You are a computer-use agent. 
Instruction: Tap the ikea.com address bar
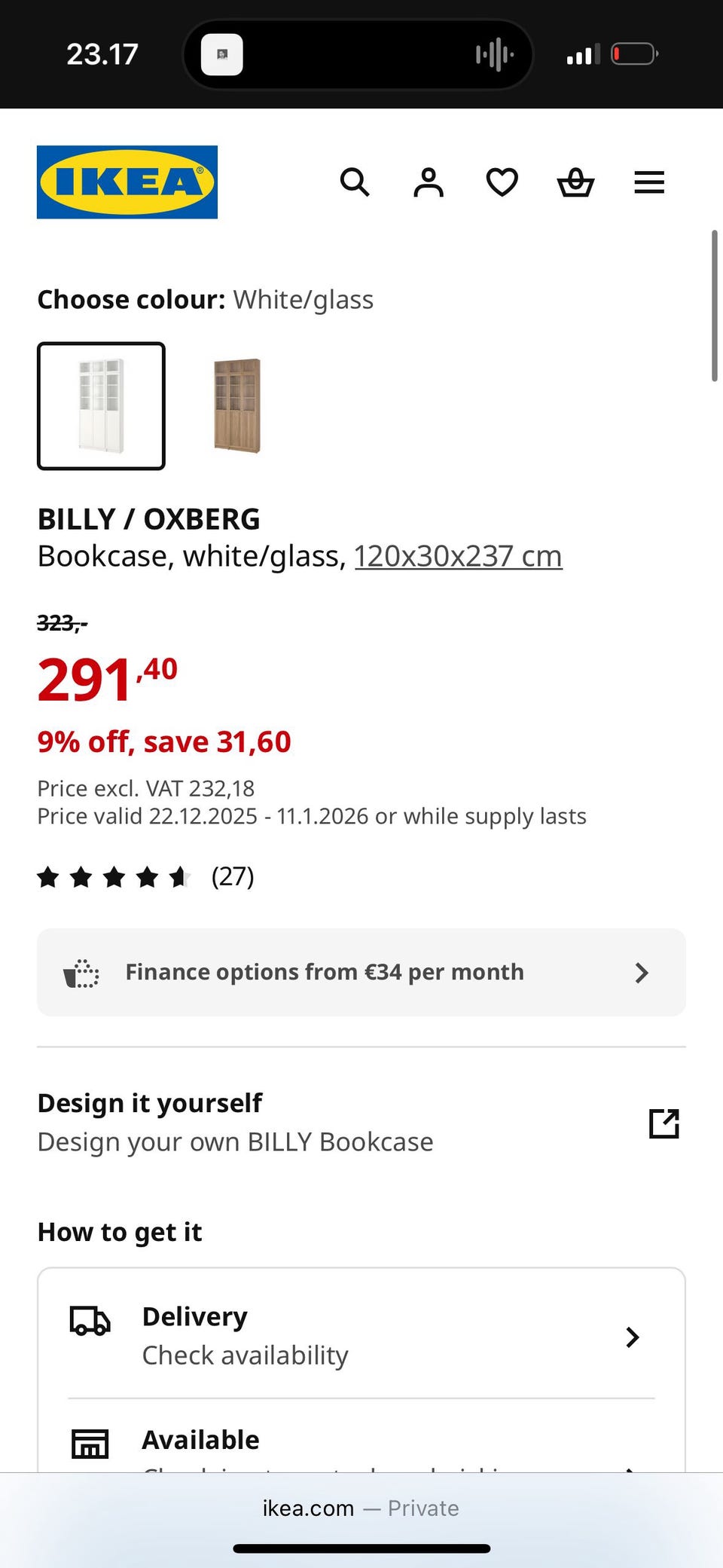click(361, 1508)
